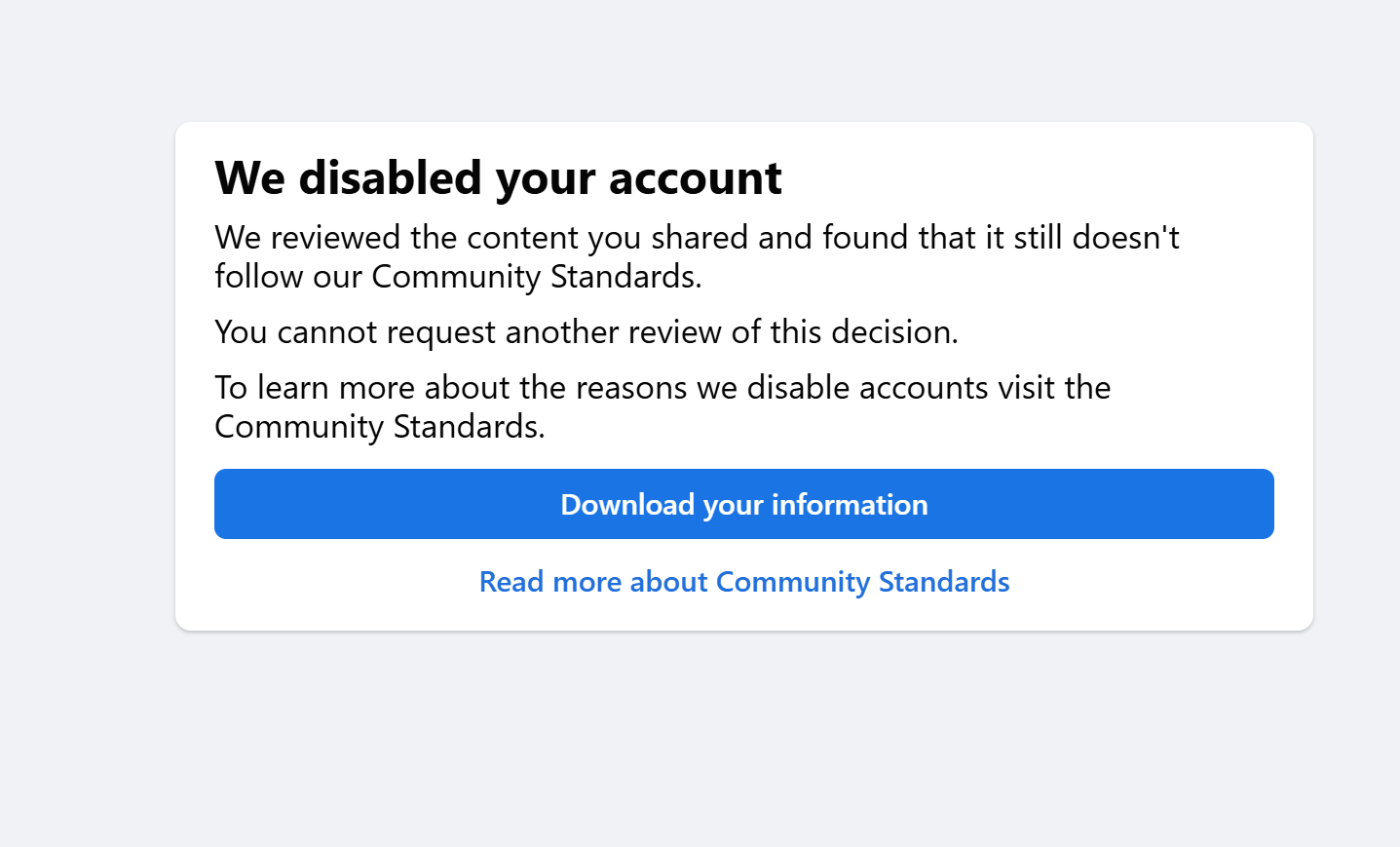Click the word "decision" in the second sentence
This screenshot has width=1400, height=847.
tap(893, 332)
